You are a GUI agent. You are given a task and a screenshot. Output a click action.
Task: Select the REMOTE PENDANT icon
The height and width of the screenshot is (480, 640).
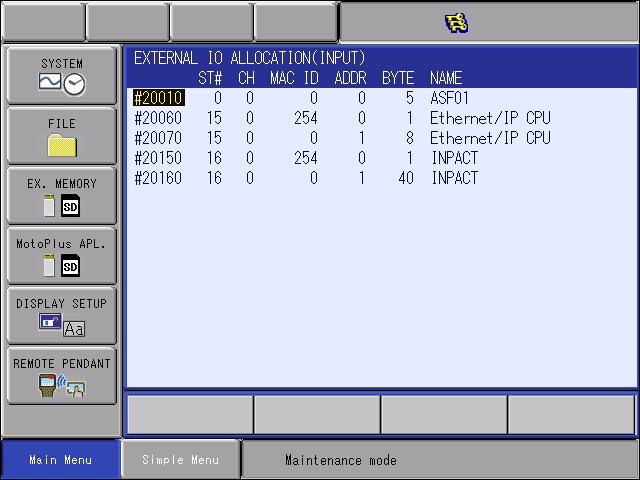(62, 375)
